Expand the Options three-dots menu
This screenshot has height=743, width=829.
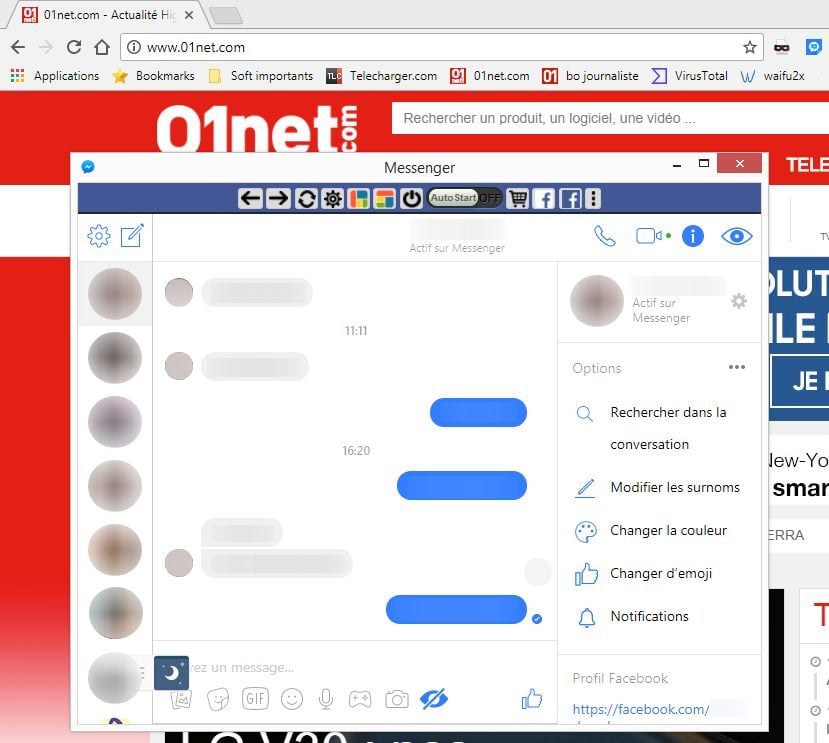click(x=737, y=367)
